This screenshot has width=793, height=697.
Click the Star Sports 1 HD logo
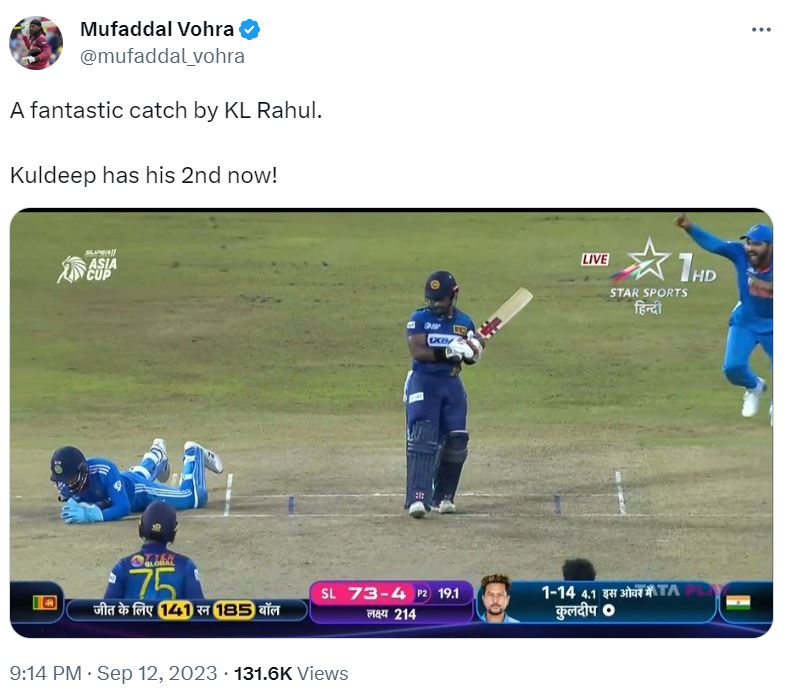(660, 270)
